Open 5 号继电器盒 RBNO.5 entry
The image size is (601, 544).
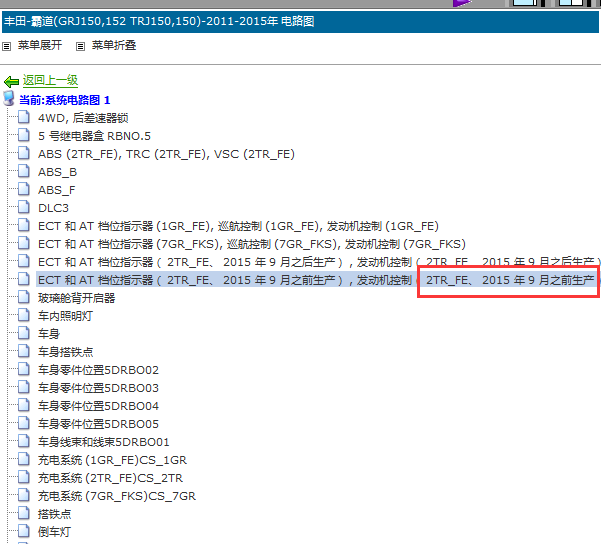pos(94,136)
